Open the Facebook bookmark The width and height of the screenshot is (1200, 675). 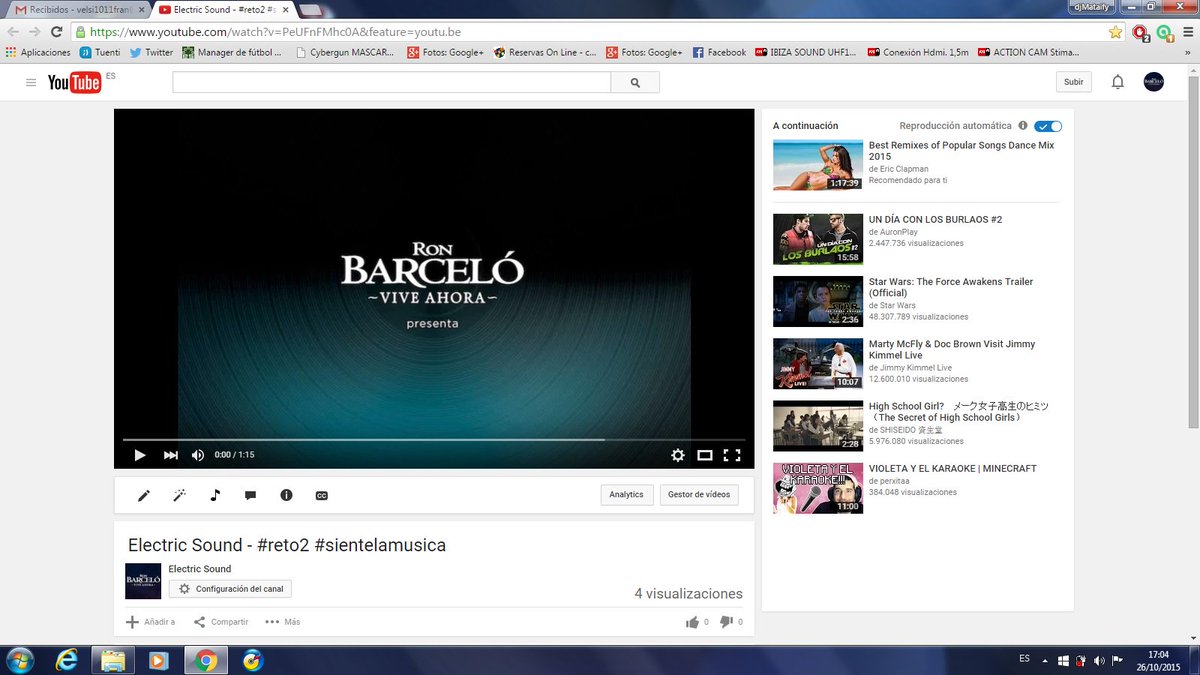[719, 52]
